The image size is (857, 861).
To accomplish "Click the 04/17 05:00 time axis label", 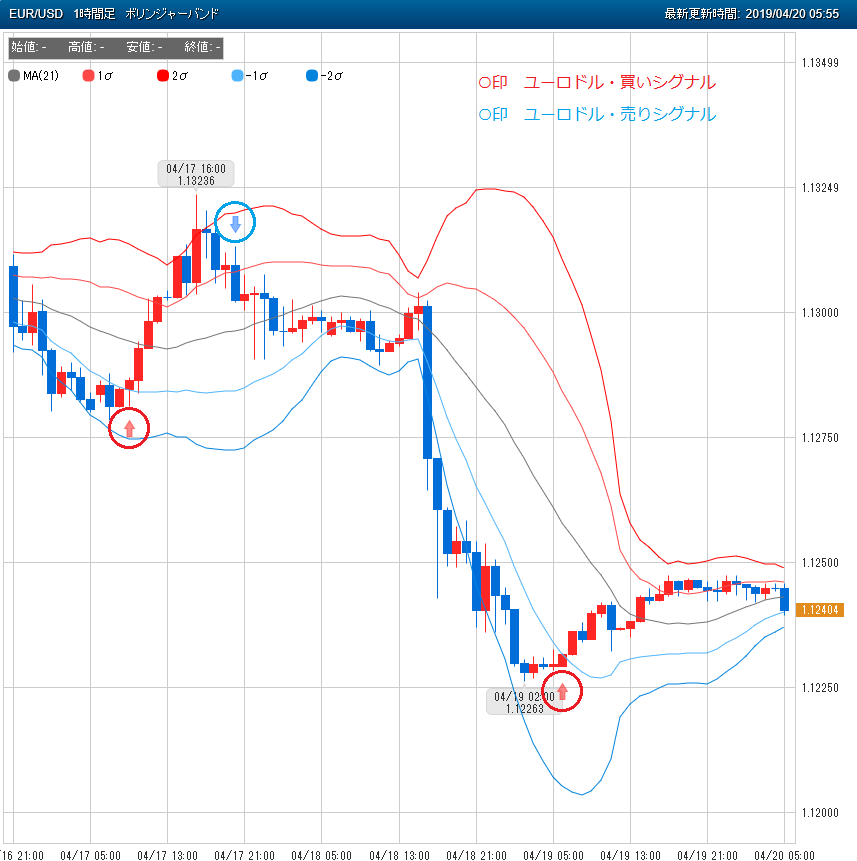I will pos(90,855).
